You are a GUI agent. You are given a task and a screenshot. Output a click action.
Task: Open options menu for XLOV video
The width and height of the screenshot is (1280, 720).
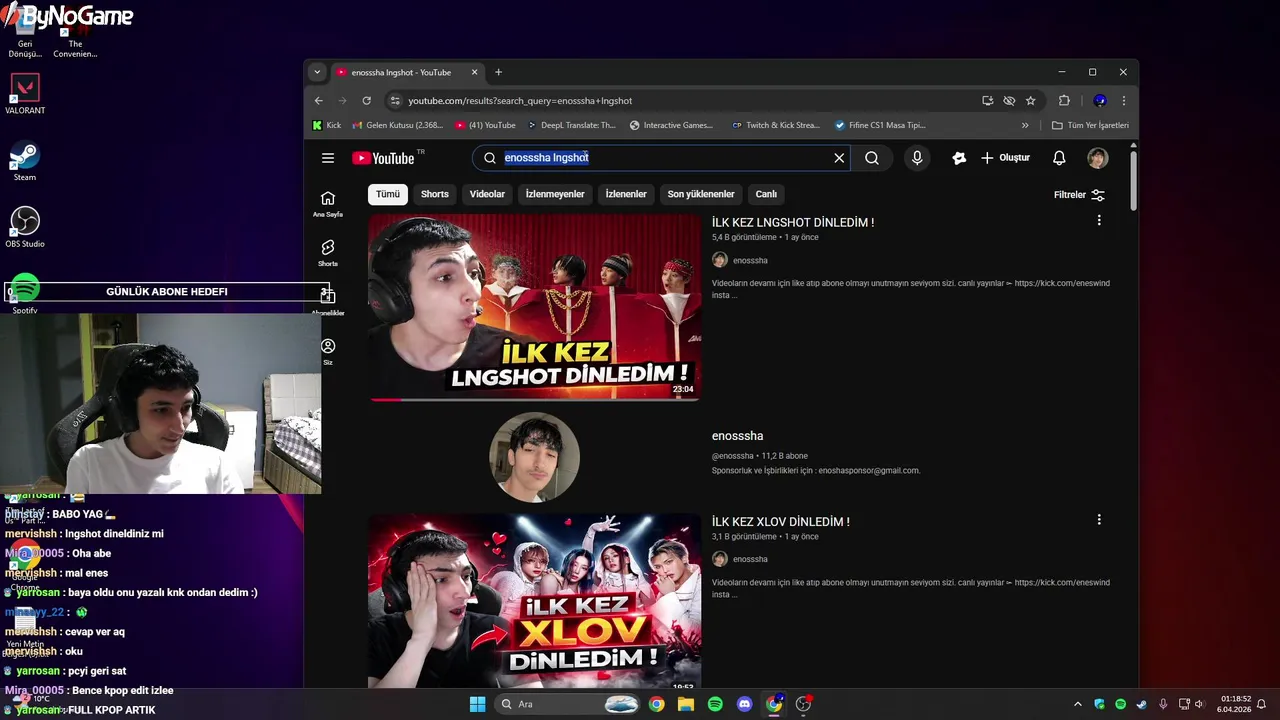[x=1099, y=520]
